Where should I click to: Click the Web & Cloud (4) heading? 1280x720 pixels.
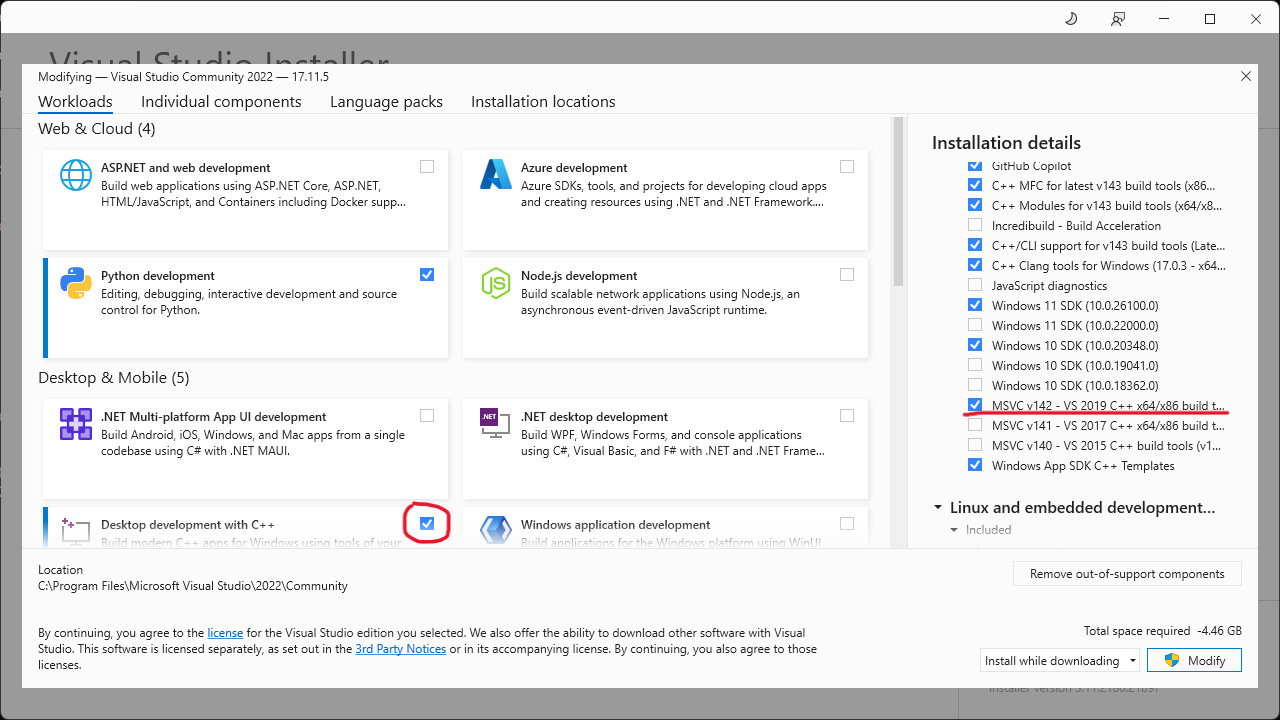click(96, 129)
